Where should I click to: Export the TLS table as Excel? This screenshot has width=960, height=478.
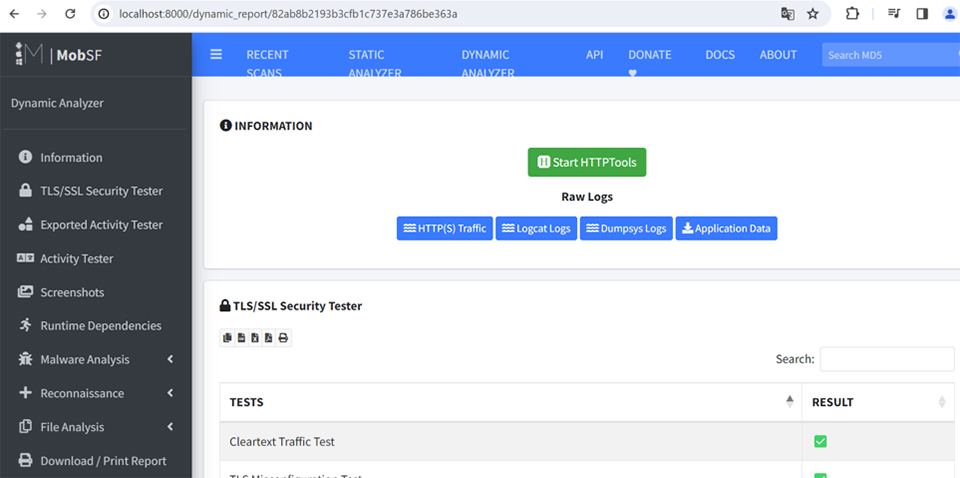point(255,338)
